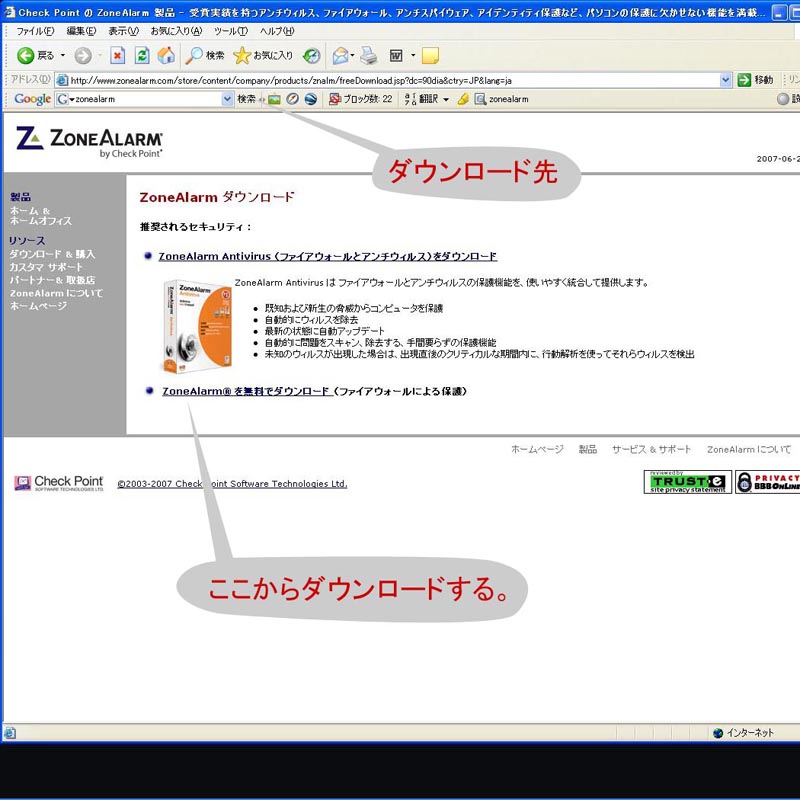Click the compass icon on the Google toolbar
Viewport: 800px width, 800px height.
[292, 99]
